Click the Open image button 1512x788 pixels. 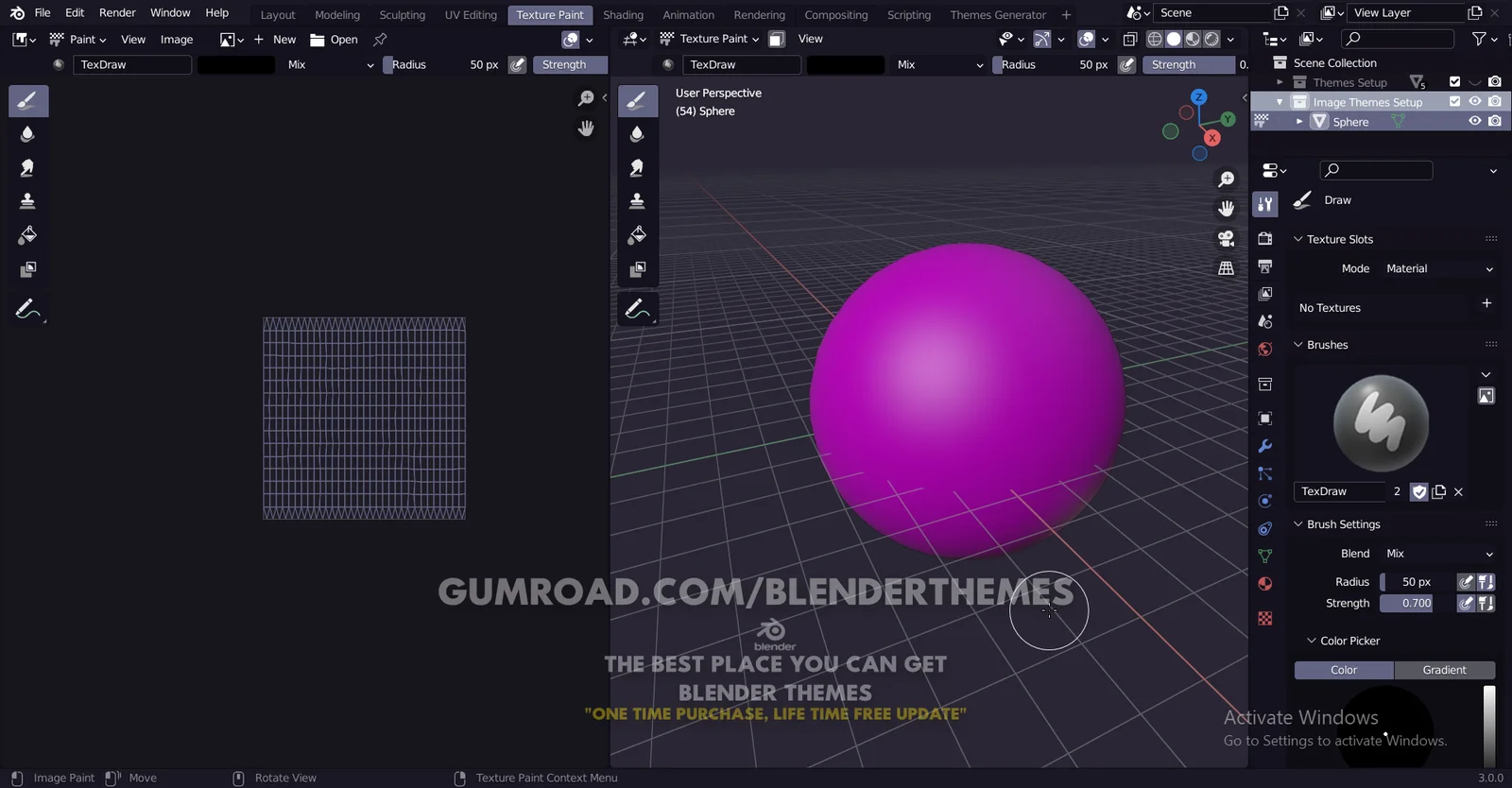[335, 40]
